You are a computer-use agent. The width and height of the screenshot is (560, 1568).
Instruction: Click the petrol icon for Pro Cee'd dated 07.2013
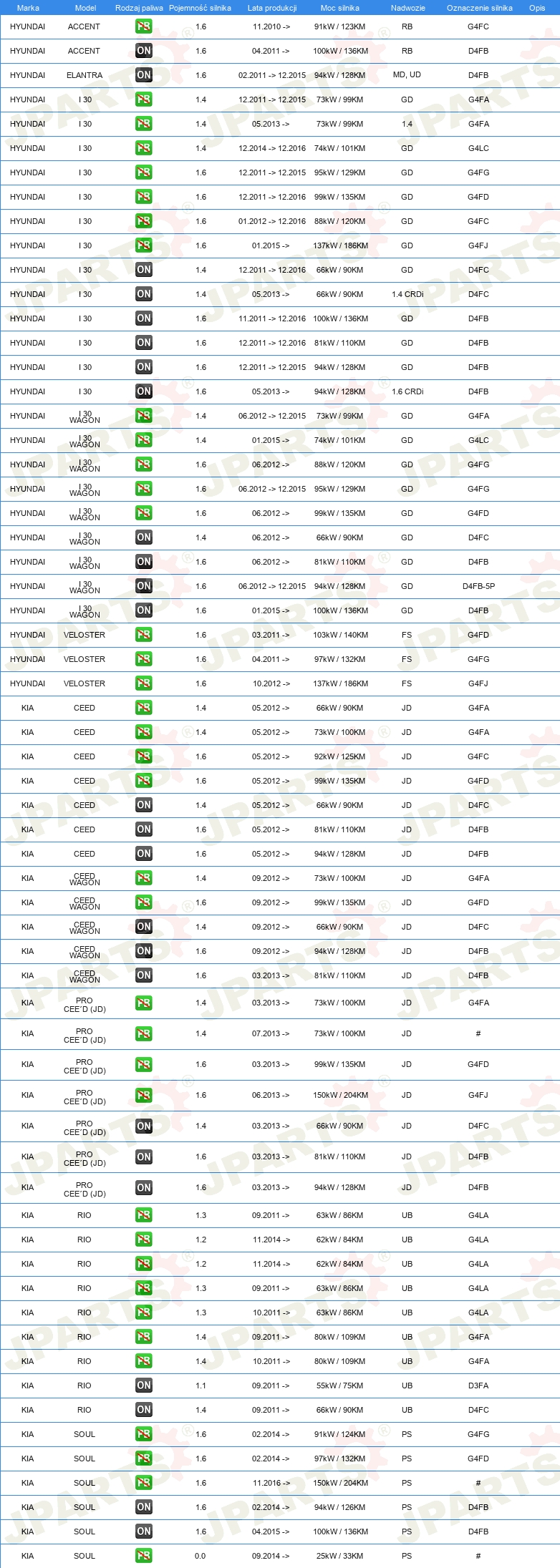tap(143, 1033)
